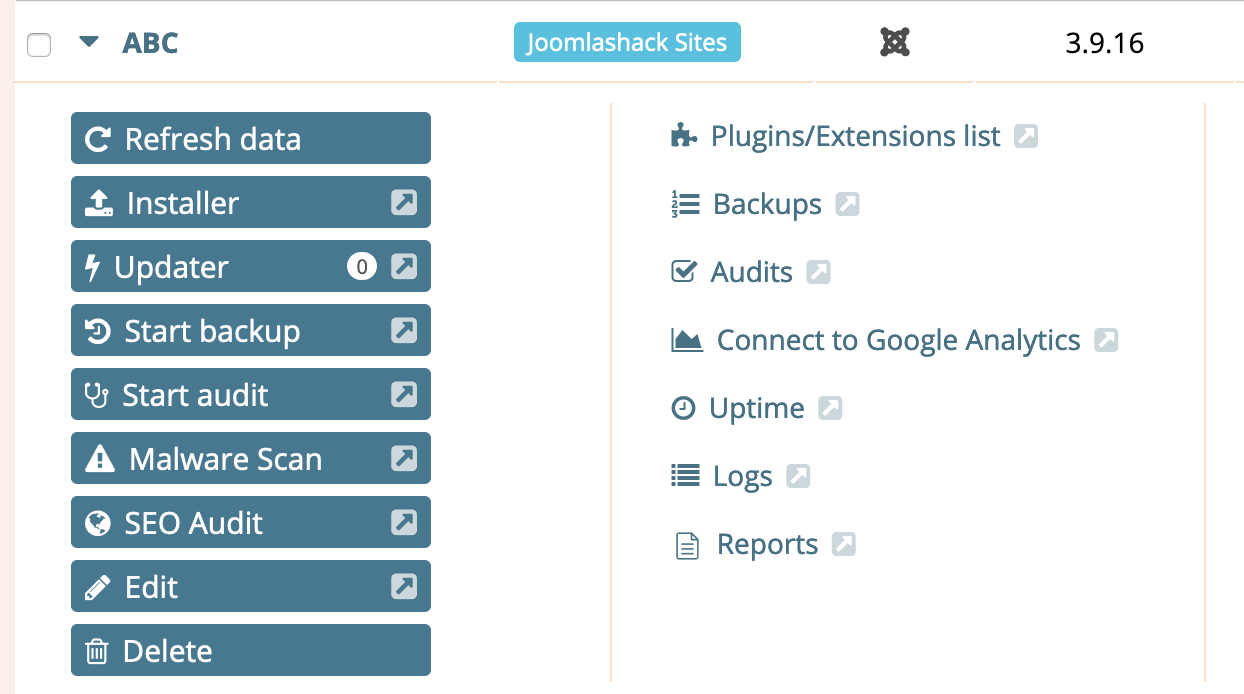Click the Start backup button
Image resolution: width=1244 pixels, height=694 pixels.
pos(251,330)
